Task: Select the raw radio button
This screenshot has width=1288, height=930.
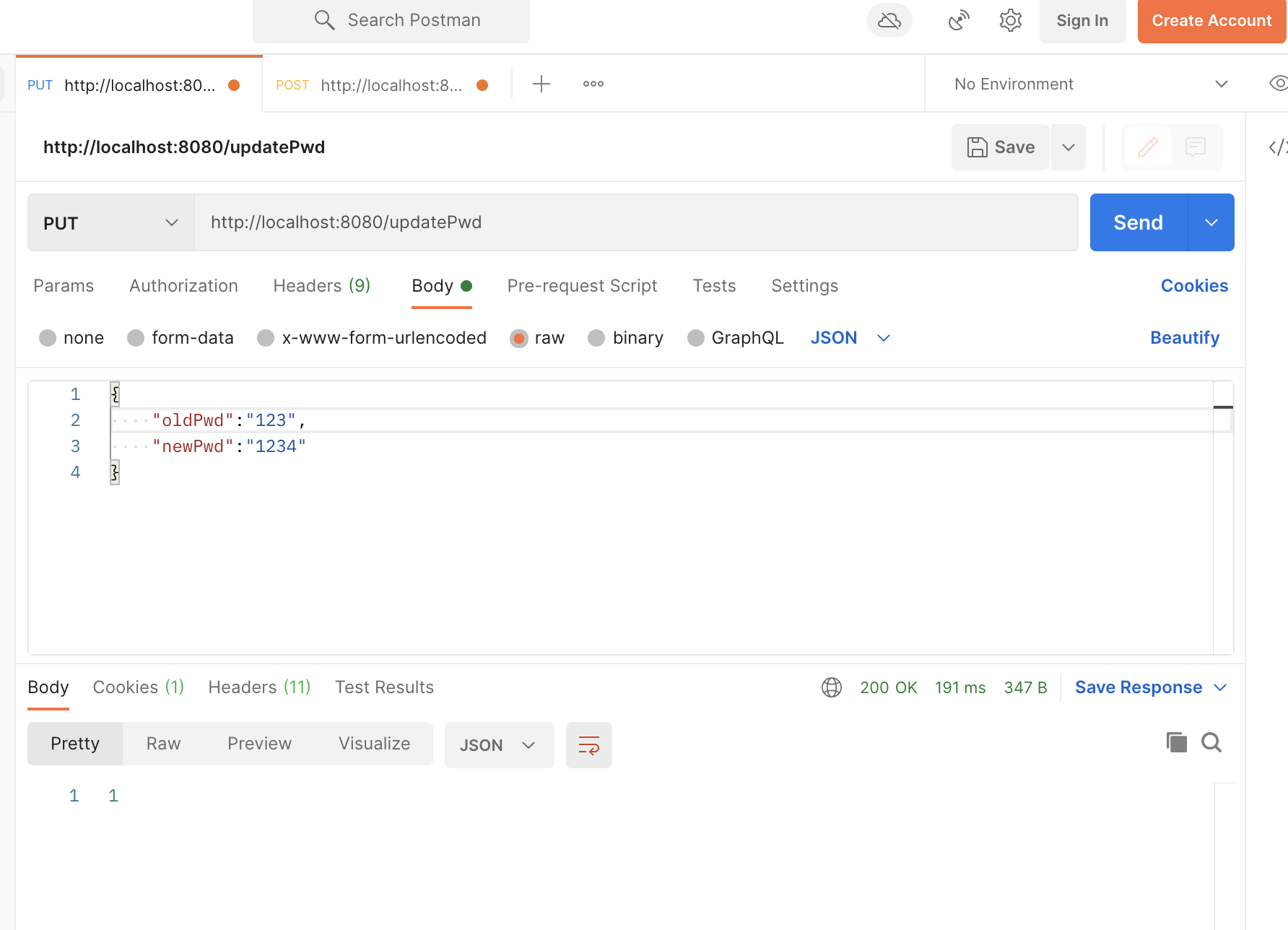Action: coord(519,338)
